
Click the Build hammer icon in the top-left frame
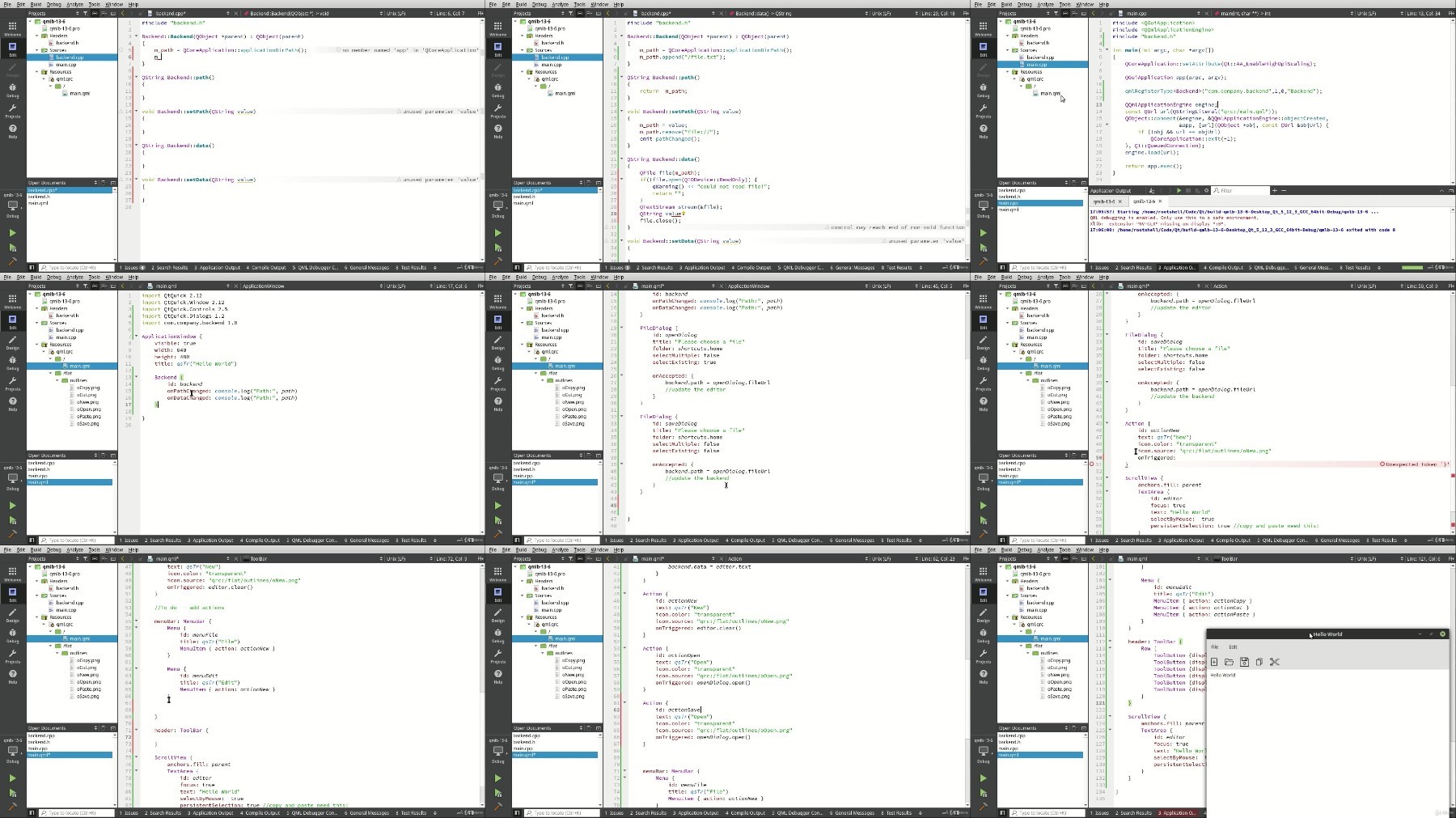(12, 261)
